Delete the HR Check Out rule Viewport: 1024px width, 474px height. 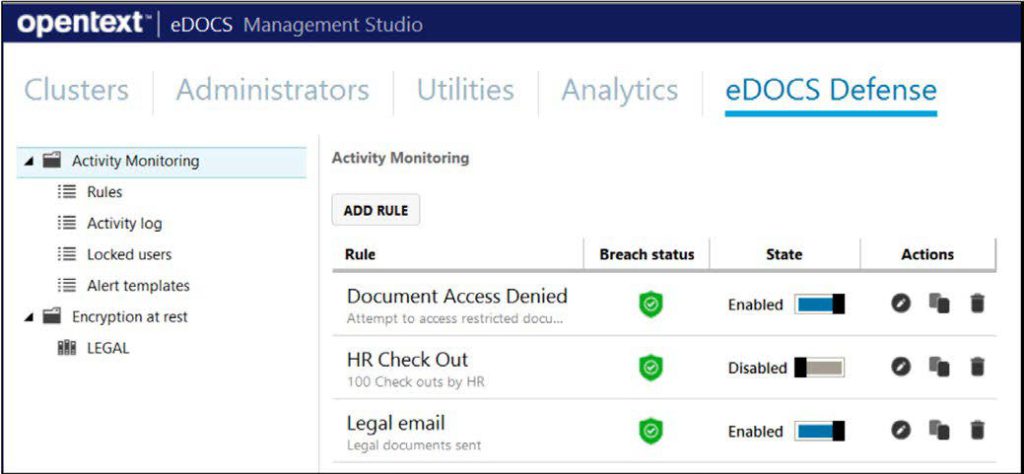(x=977, y=367)
